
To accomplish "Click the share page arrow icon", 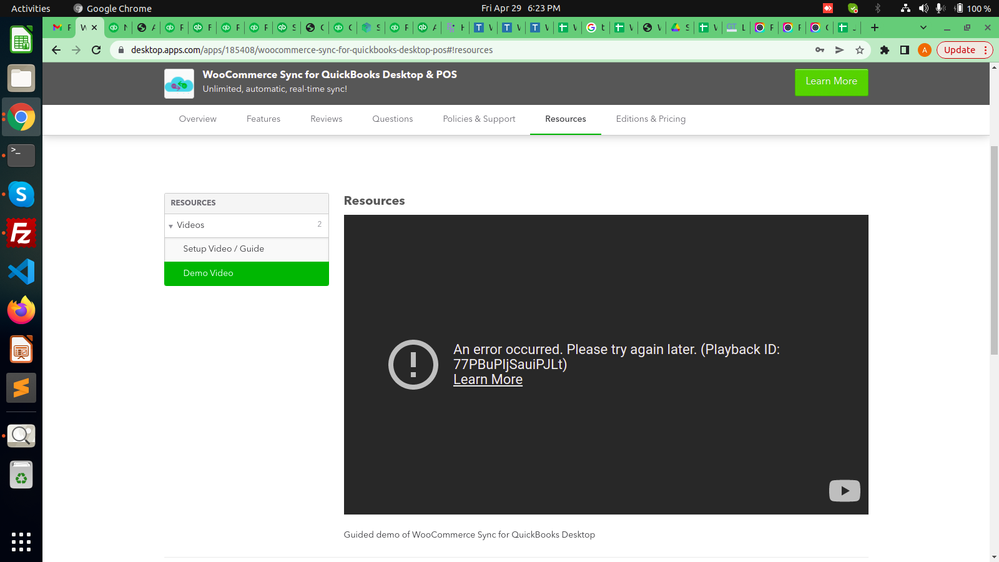I will coord(840,50).
